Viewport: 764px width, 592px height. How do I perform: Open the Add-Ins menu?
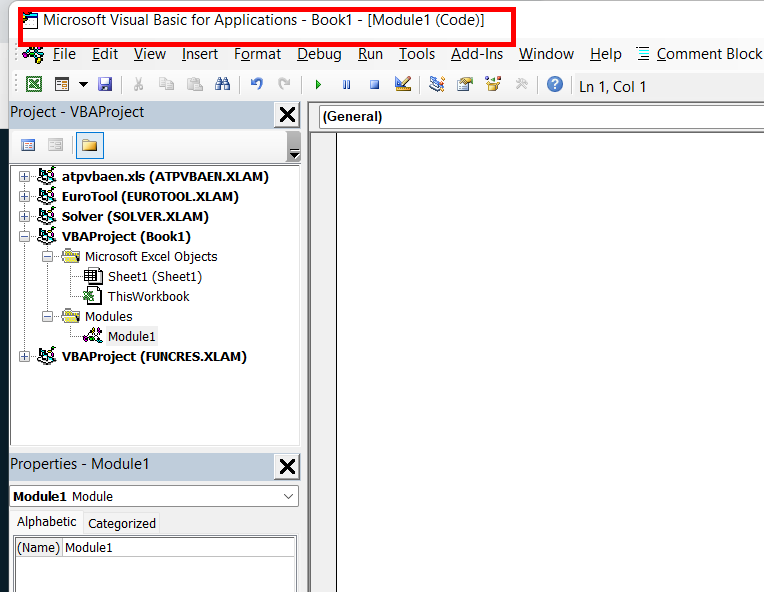[x=477, y=54]
